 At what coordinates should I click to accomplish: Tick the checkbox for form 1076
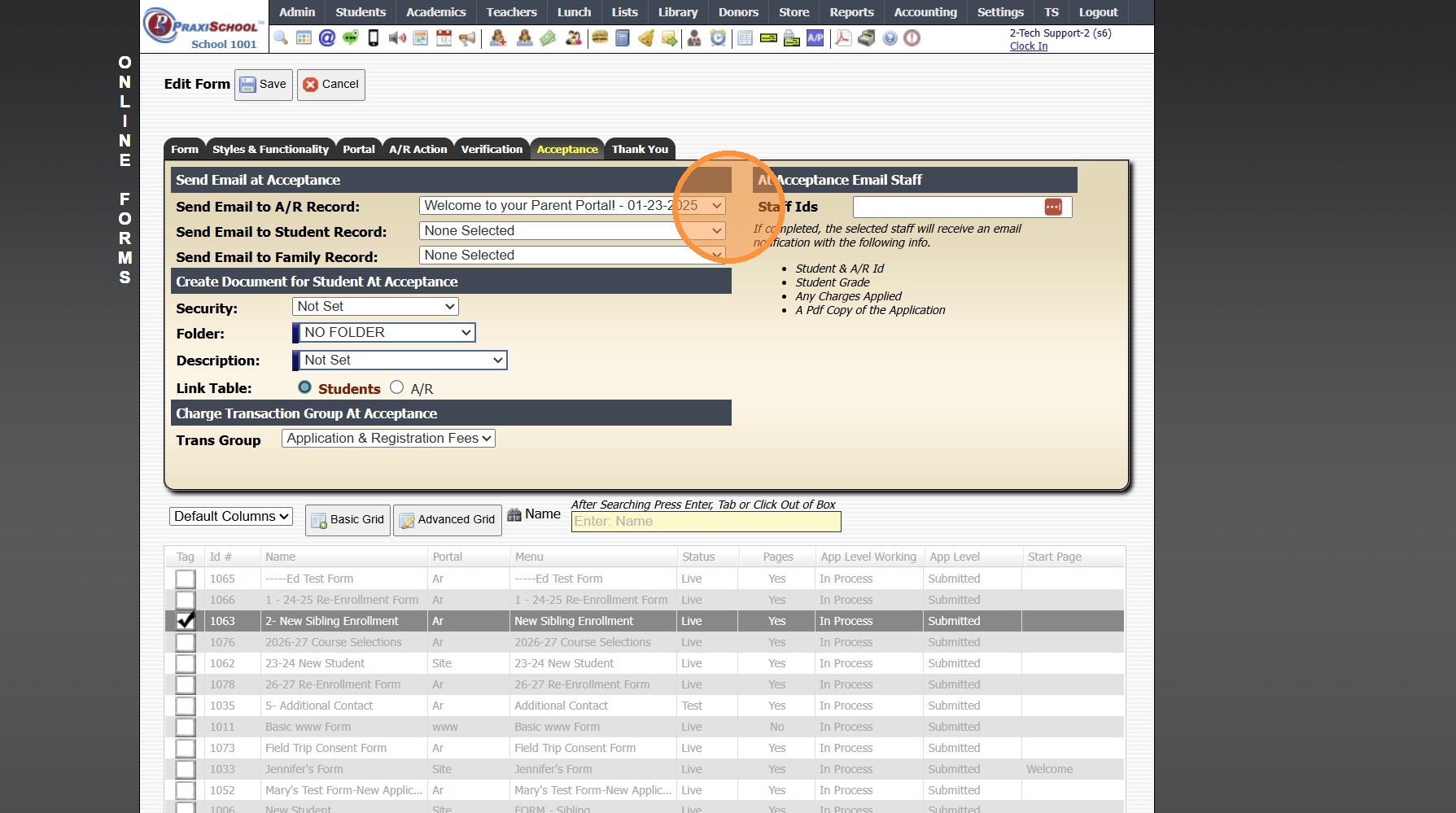pyautogui.click(x=186, y=642)
